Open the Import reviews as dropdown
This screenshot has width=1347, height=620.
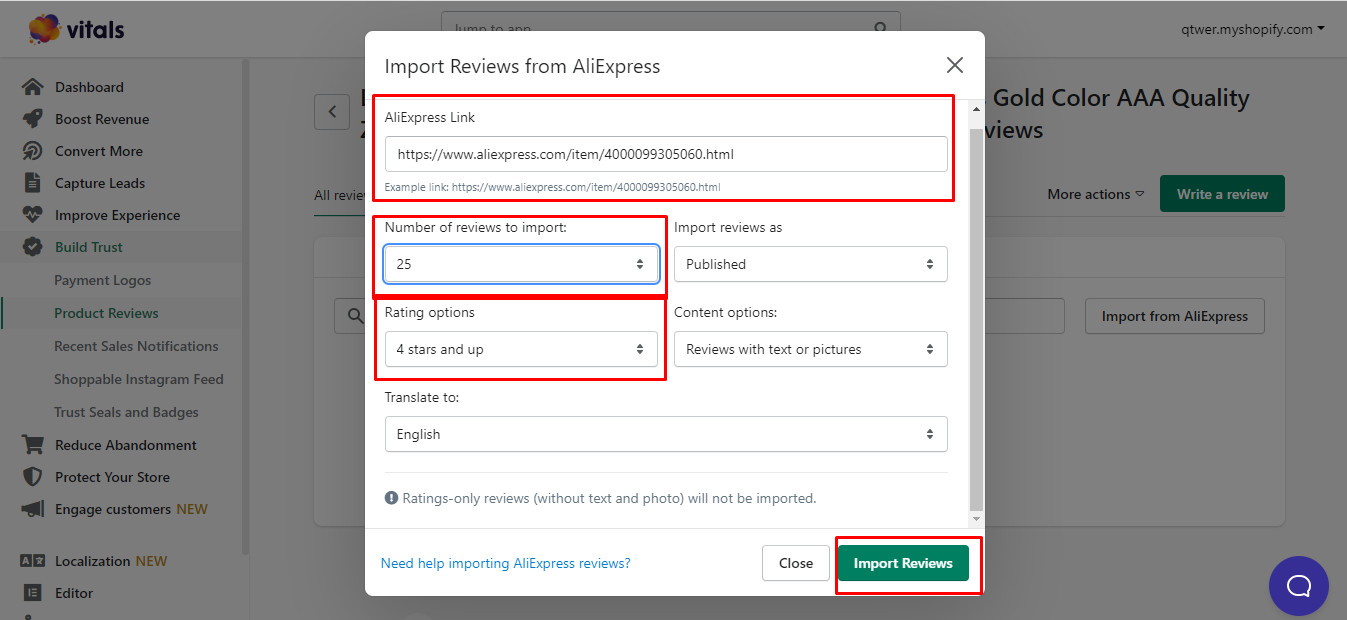pyautogui.click(x=810, y=264)
